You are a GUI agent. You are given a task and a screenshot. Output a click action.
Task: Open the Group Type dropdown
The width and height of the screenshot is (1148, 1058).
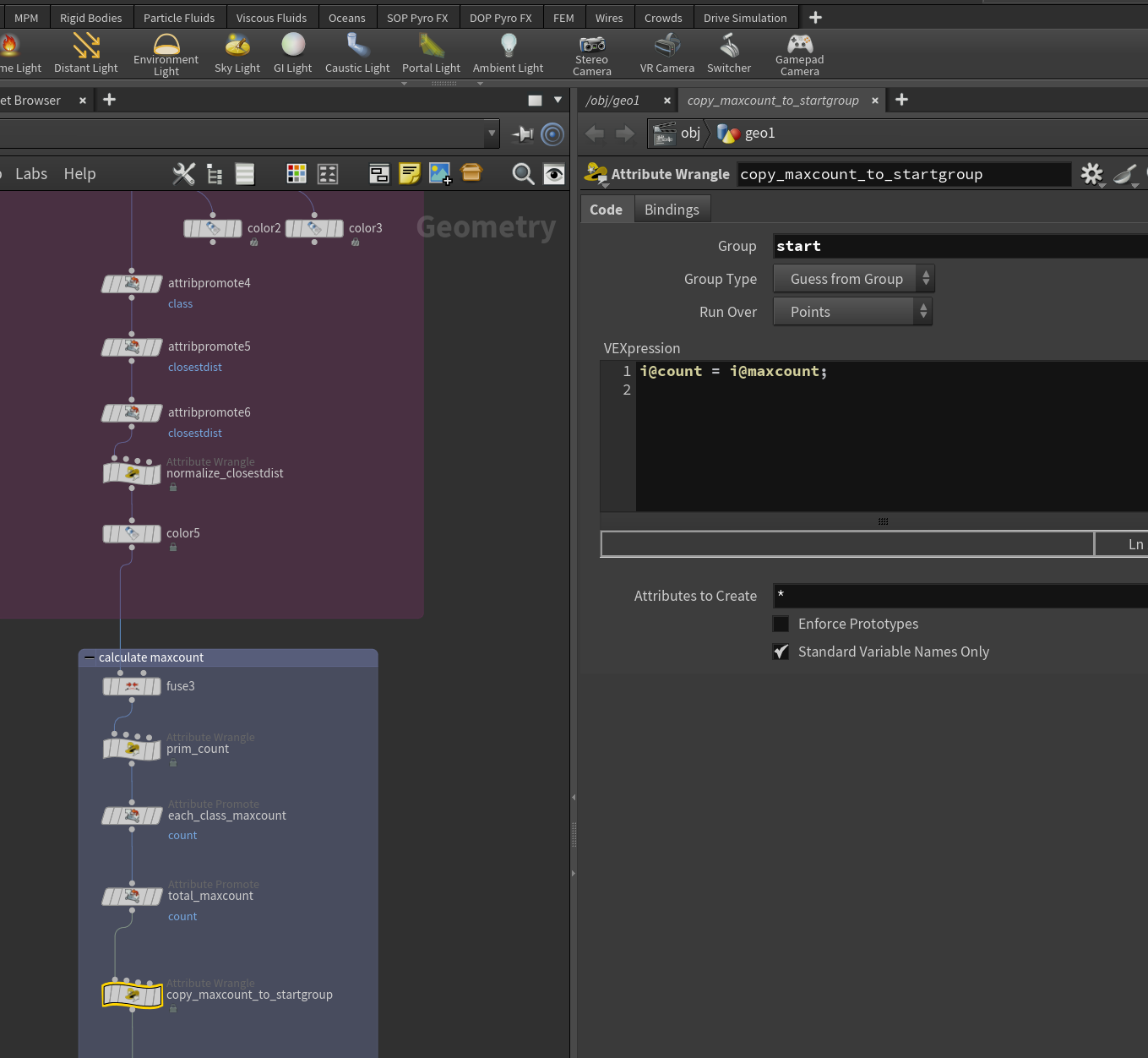[854, 279]
